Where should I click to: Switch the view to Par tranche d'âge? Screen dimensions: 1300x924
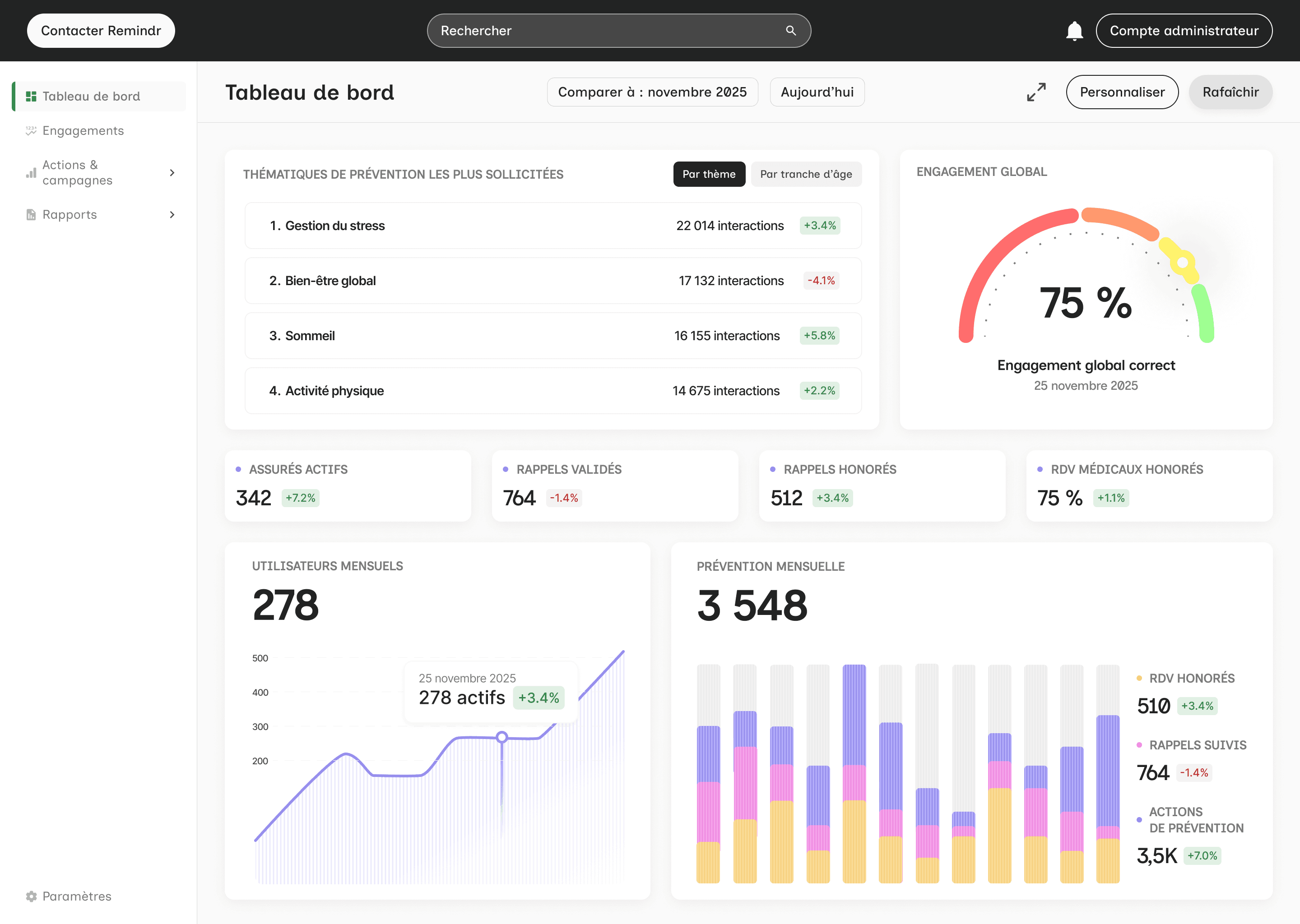coord(805,174)
